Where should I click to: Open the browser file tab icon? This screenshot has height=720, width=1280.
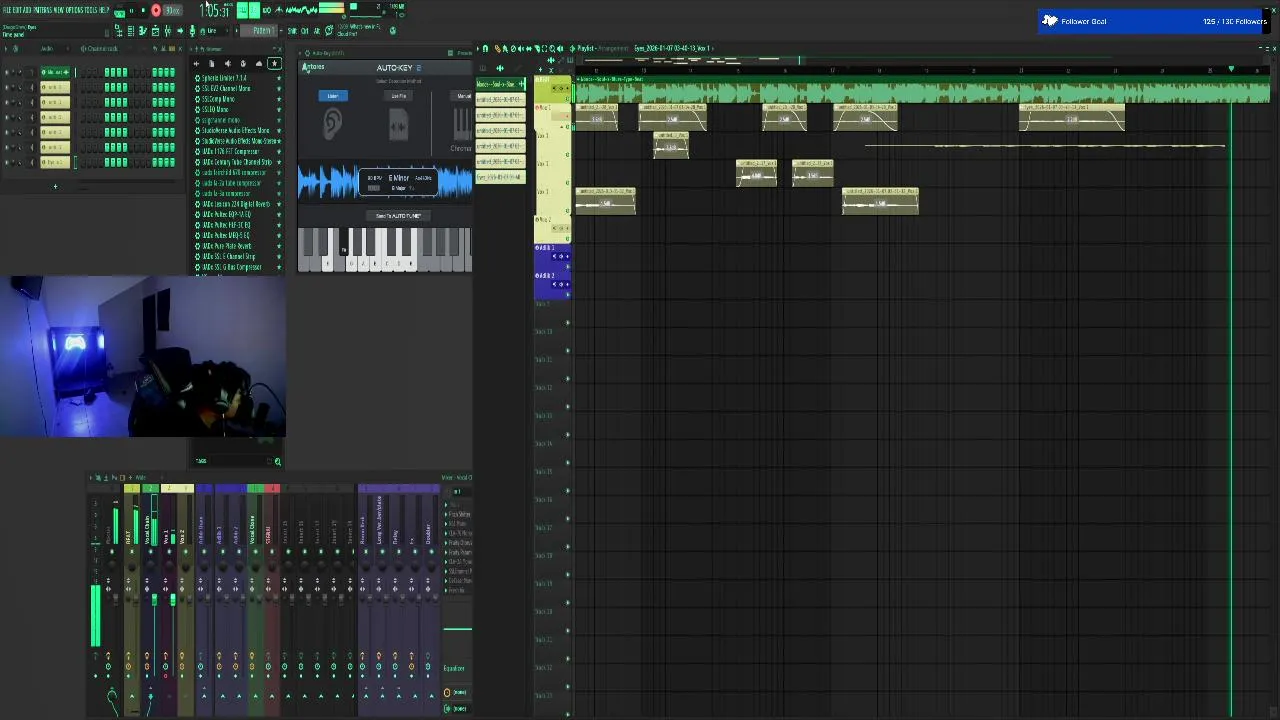(x=212, y=64)
